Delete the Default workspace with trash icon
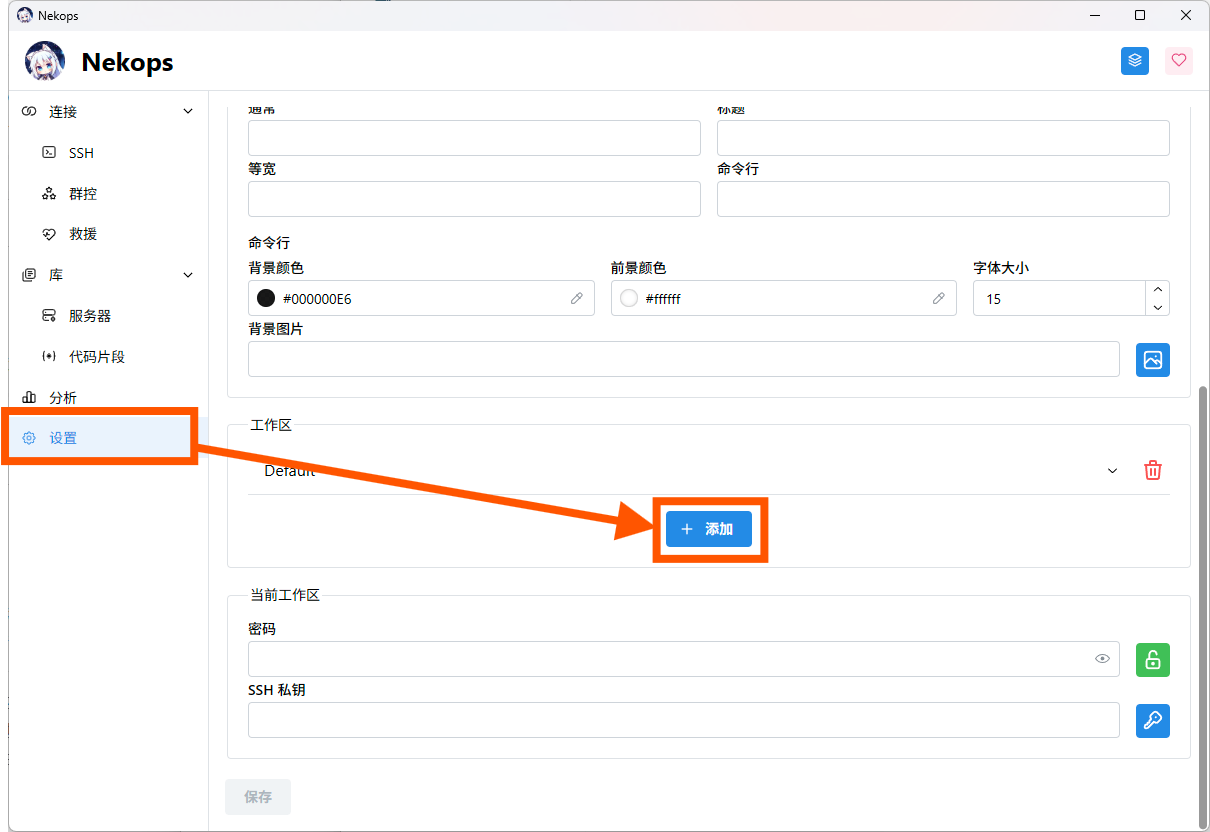 pyautogui.click(x=1152, y=470)
